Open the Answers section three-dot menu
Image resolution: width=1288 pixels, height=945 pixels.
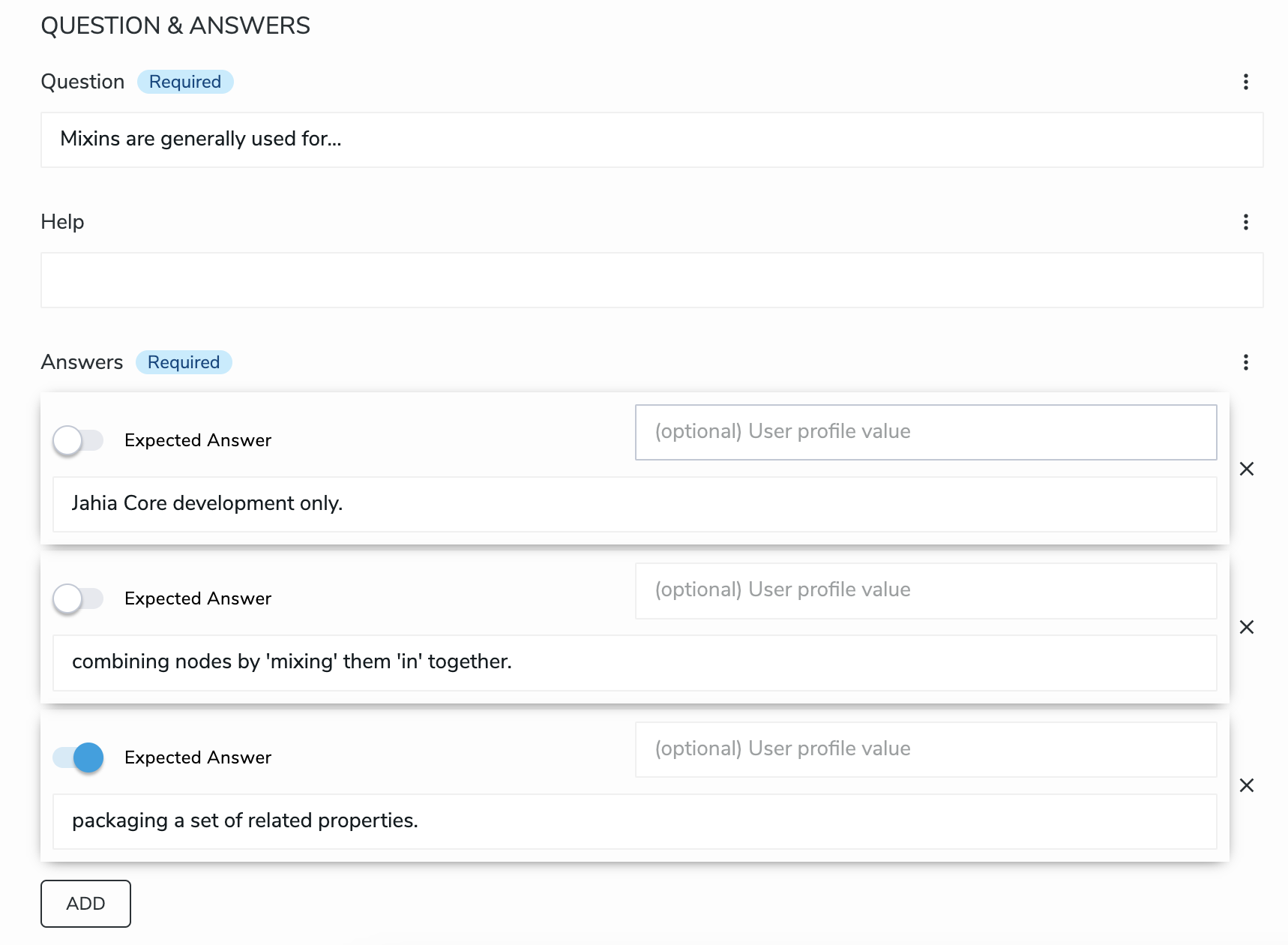point(1245,362)
